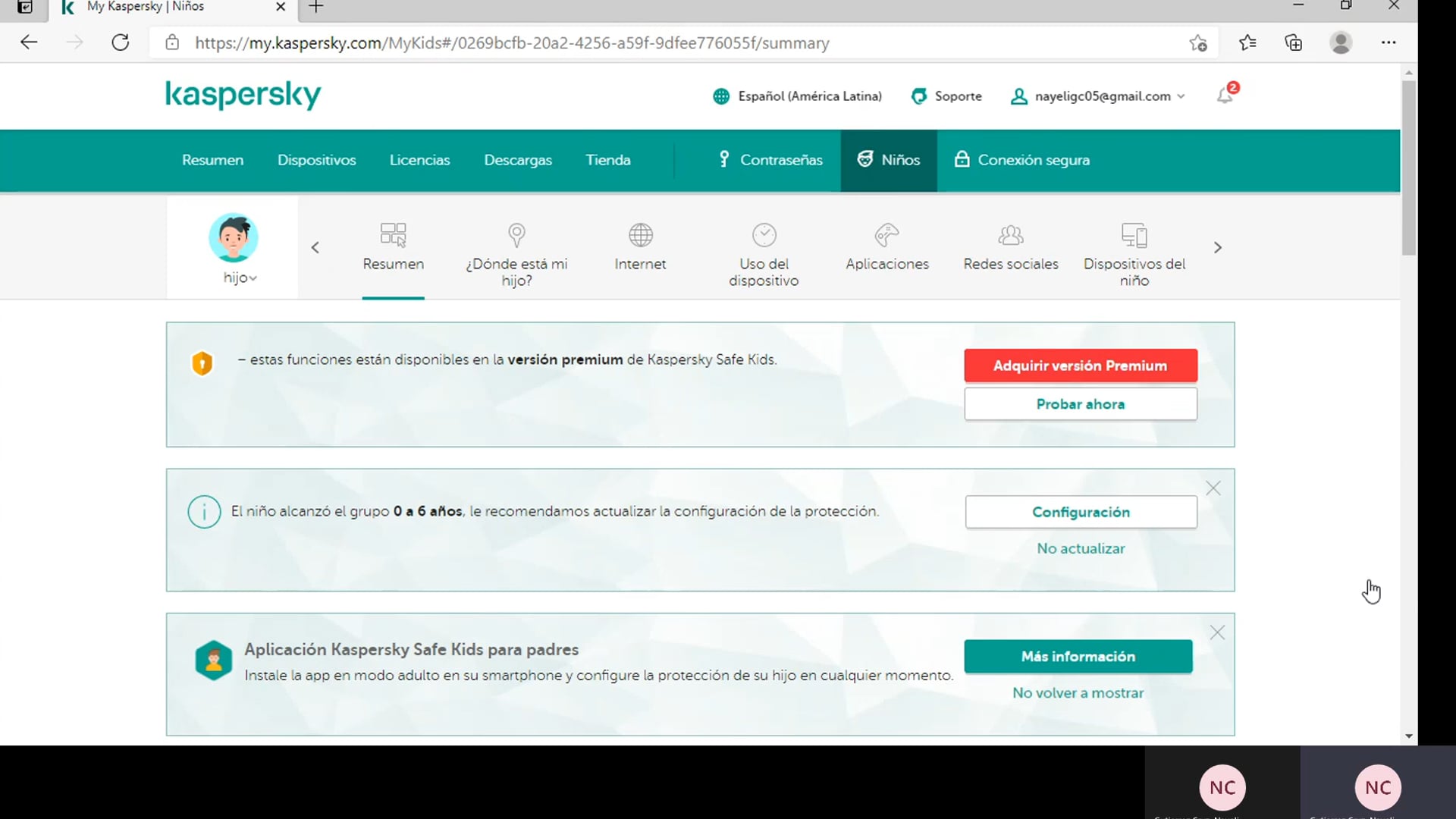Select 'Dispositivos del niño' icon
1456x819 pixels.
pos(1134,235)
